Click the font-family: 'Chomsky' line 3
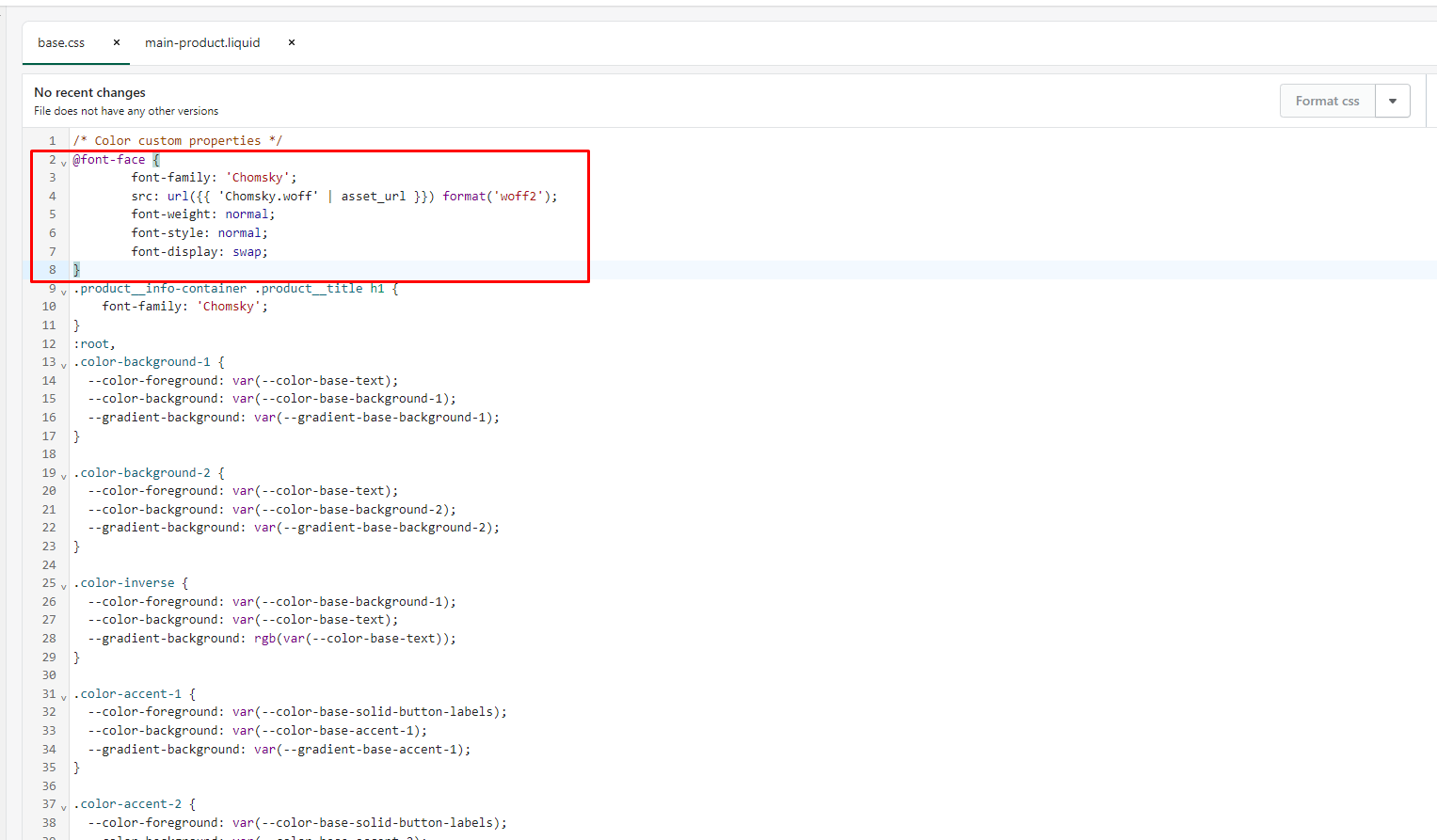This screenshot has width=1437, height=840. [x=214, y=177]
